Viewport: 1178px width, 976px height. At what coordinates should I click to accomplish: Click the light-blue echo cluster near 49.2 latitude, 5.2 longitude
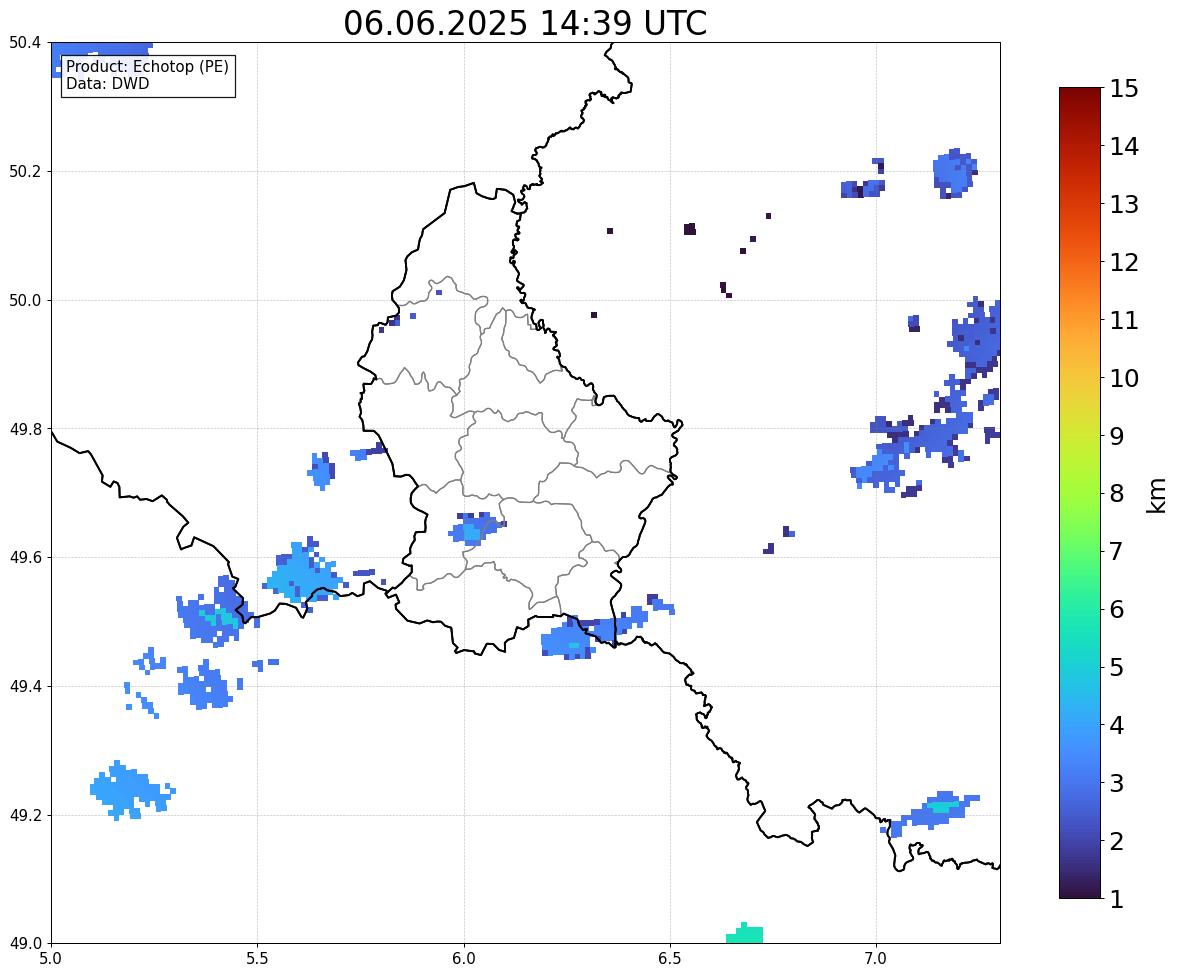(131, 790)
